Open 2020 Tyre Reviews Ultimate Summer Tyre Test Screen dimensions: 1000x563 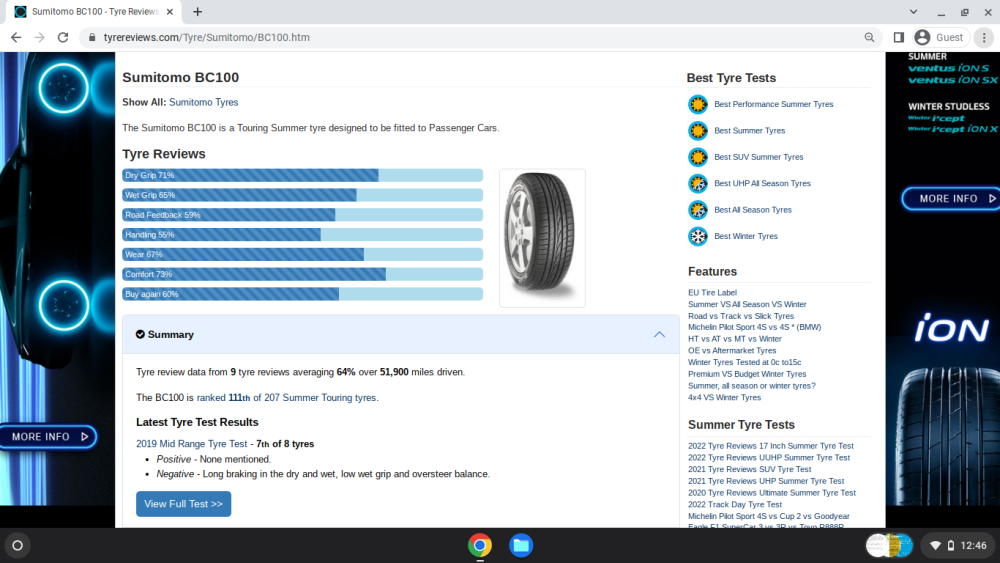772,493
